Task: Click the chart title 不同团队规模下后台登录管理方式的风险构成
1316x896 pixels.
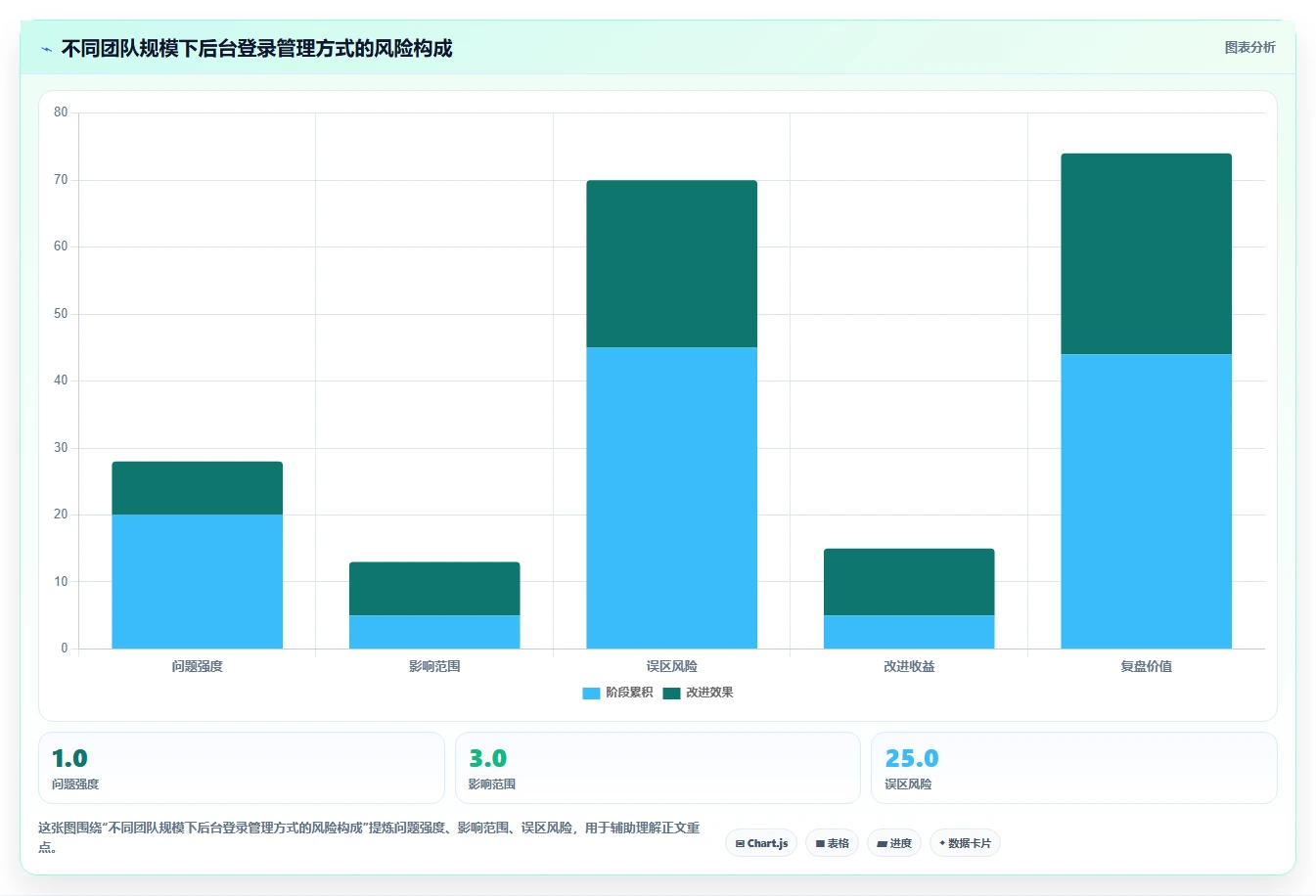Action: (x=256, y=49)
